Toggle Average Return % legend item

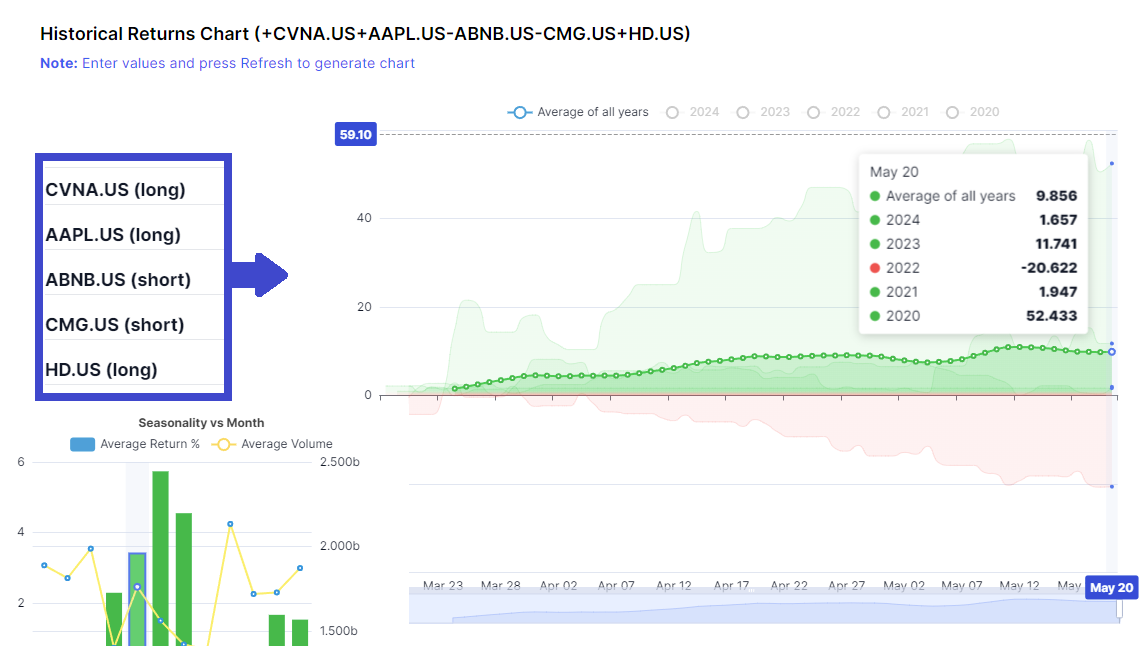coord(135,444)
